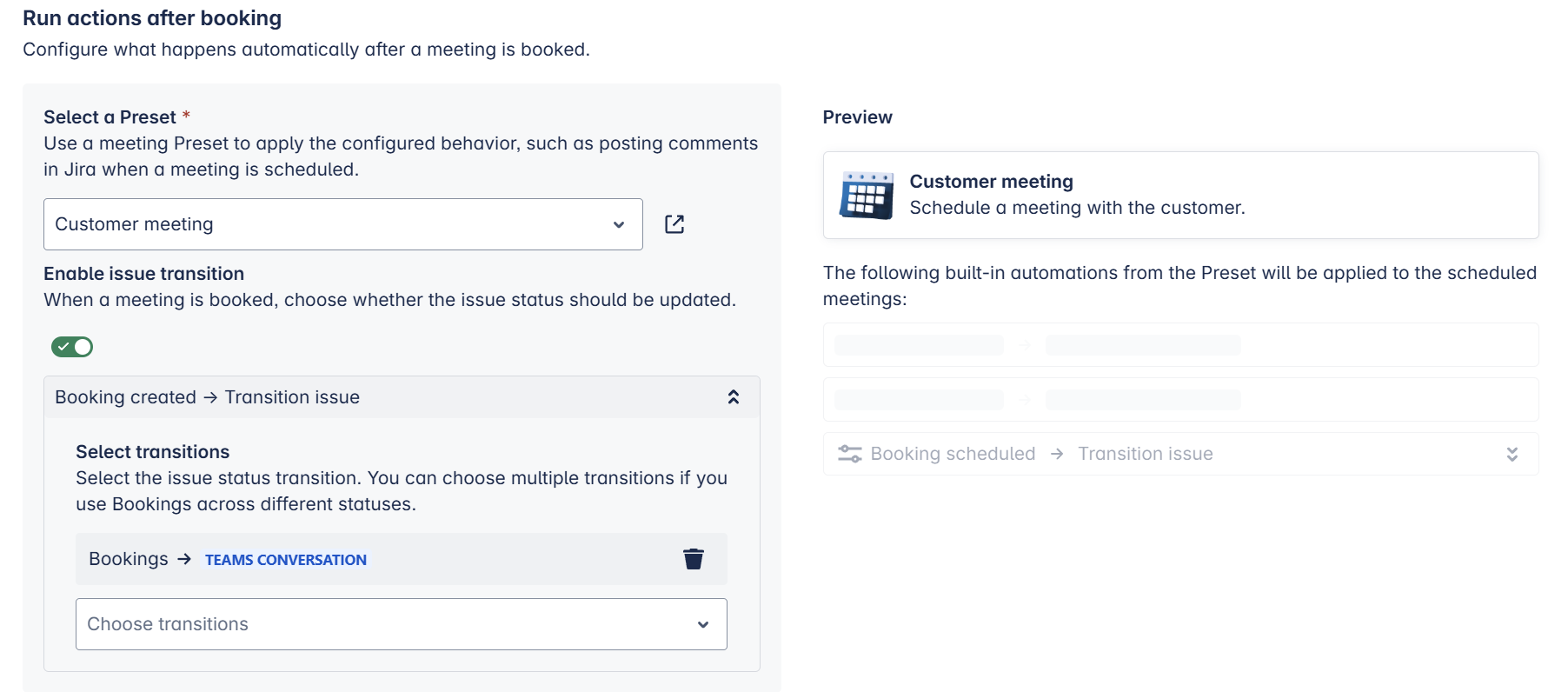Viewport: 1568px width, 692px height.
Task: Click the second placeholder automation row
Action: pyautogui.click(x=1179, y=400)
